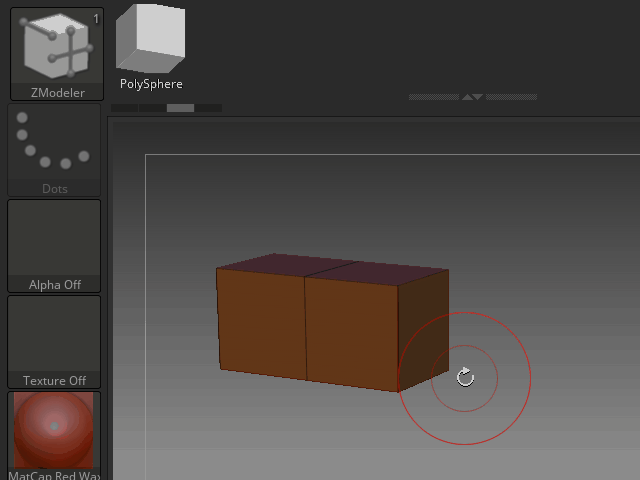The height and width of the screenshot is (480, 640).
Task: Open the Dots stroke type picker
Action: click(54, 143)
